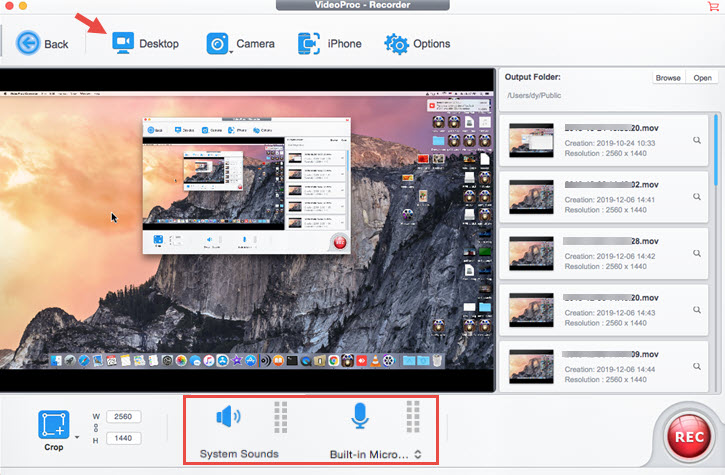Open the Built-in Micro... device selector

click(x=375, y=454)
